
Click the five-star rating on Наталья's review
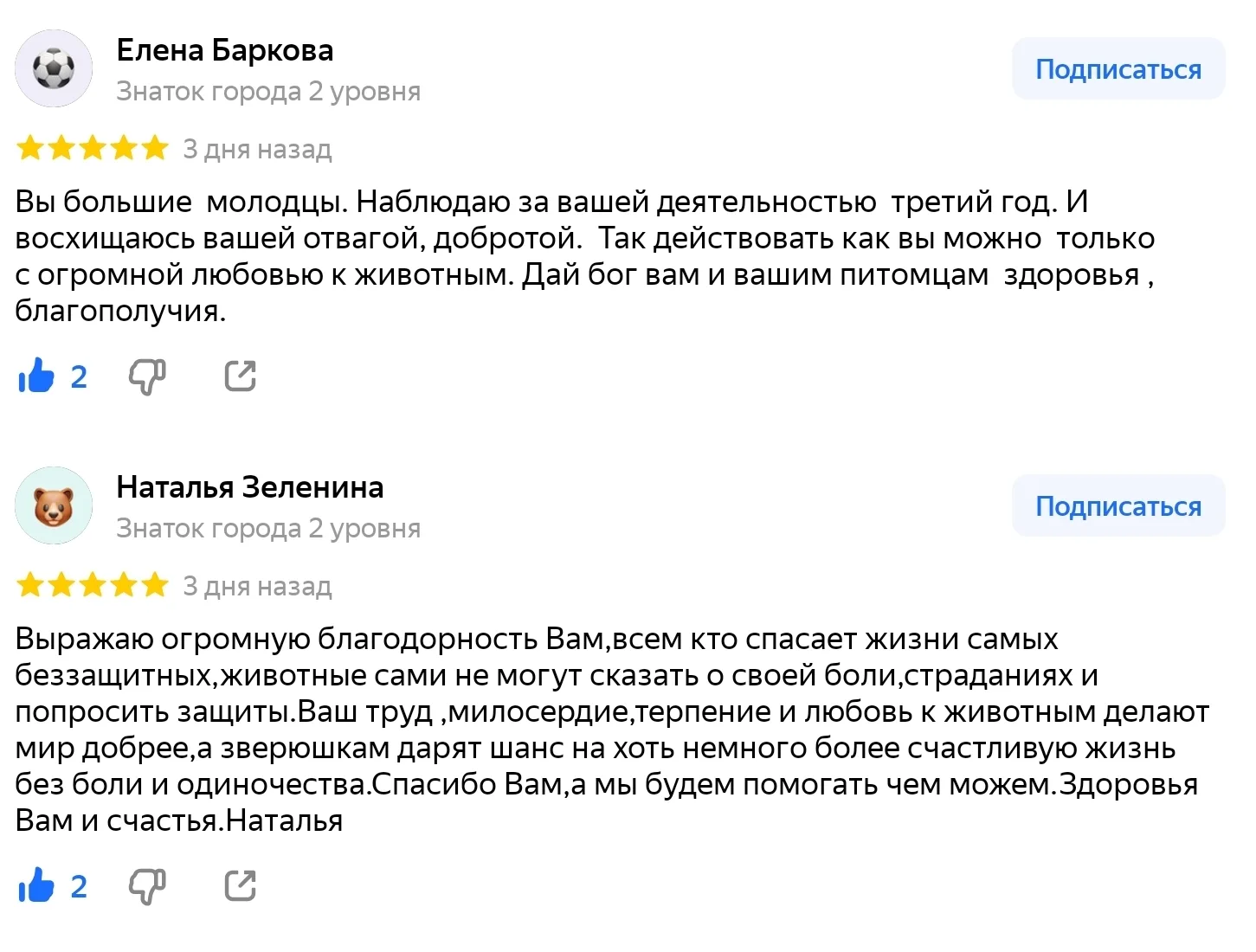coord(93,585)
